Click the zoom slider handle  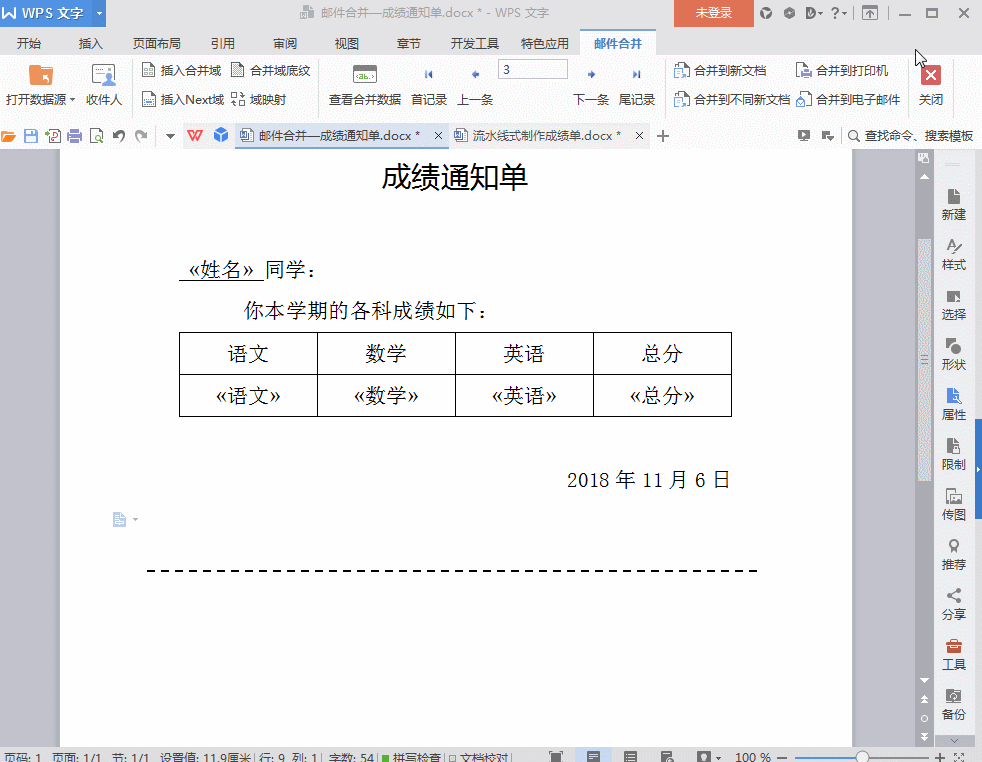pos(862,757)
